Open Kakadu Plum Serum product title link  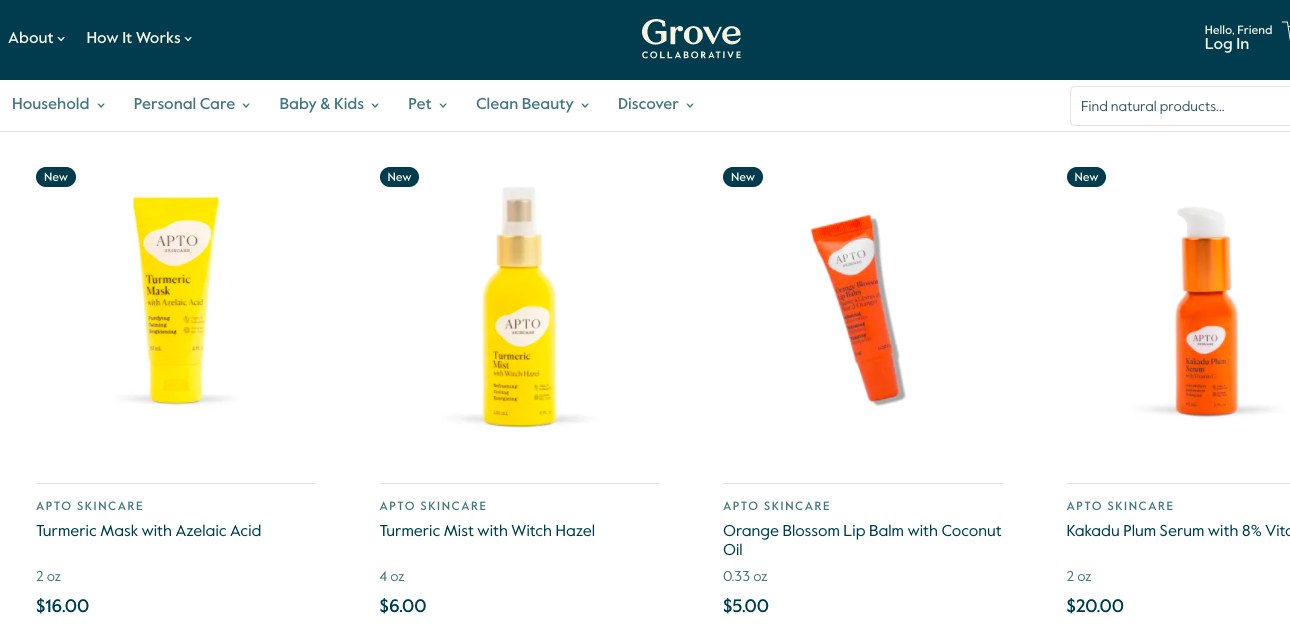click(1178, 531)
